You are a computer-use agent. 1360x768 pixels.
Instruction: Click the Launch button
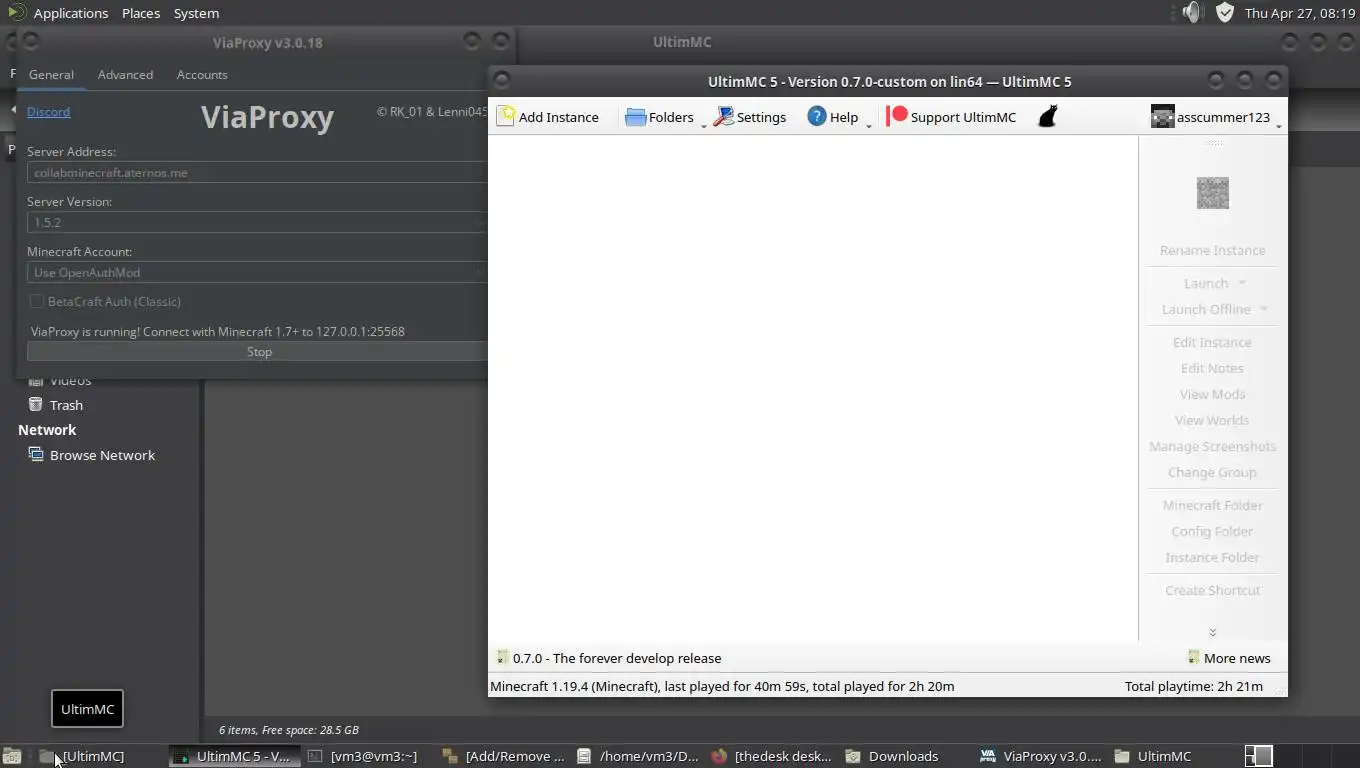pos(1205,283)
